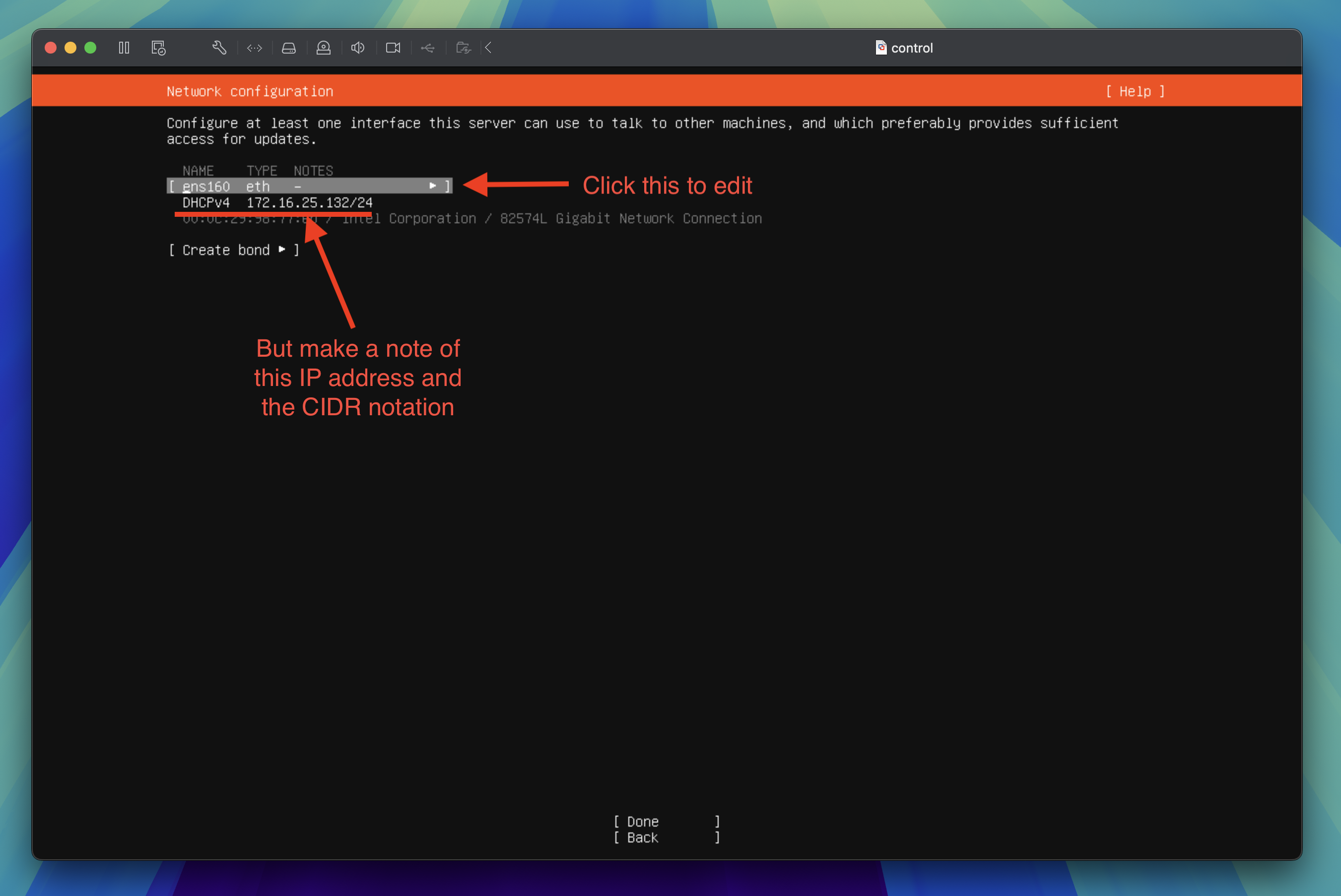
Task: Click the shared folders toolbar icon
Action: tap(464, 48)
